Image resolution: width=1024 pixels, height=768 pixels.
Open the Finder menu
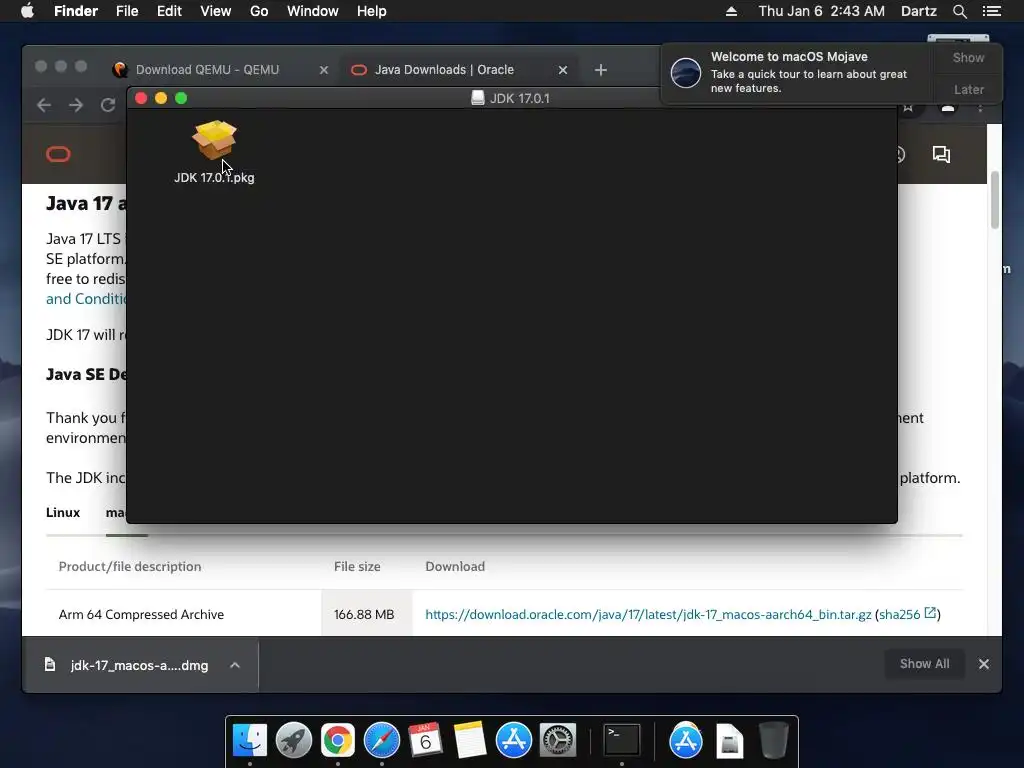click(76, 11)
